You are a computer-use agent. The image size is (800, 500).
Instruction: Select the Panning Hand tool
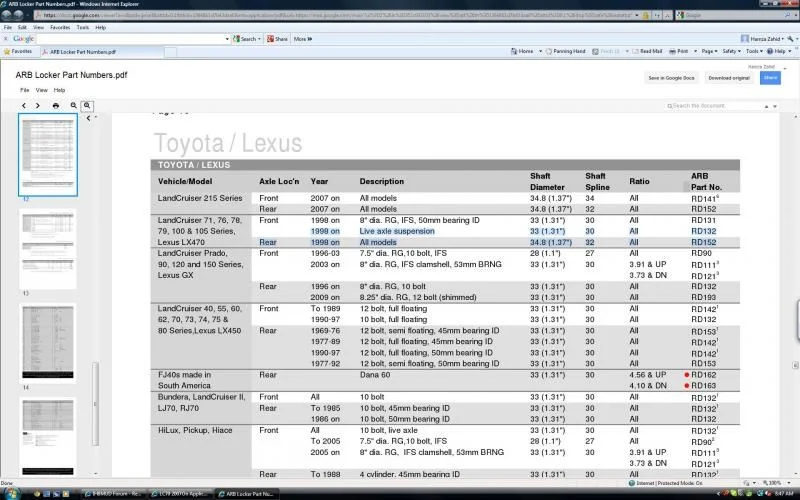pos(565,52)
